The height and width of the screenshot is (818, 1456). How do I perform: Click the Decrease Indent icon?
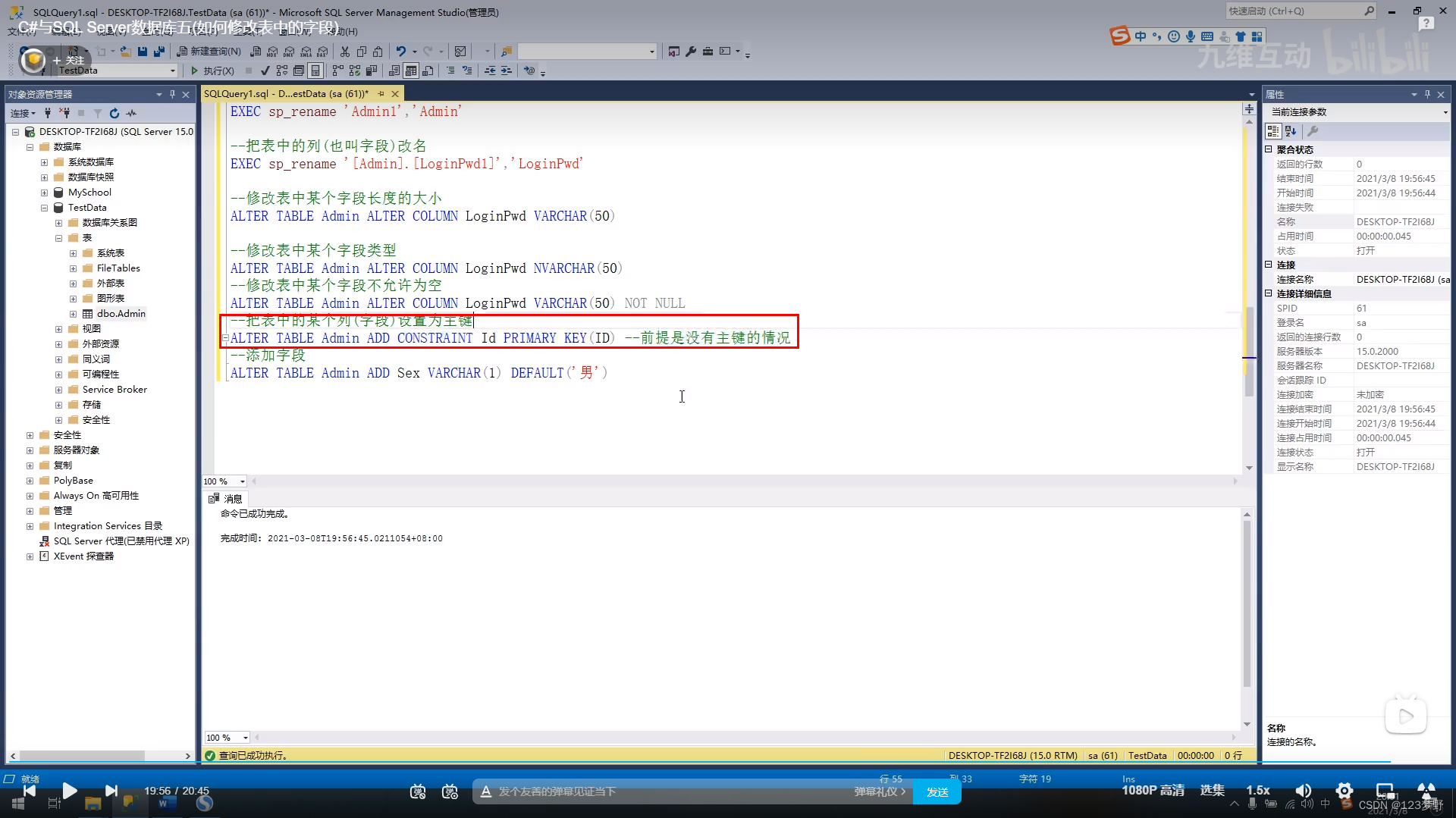coord(490,71)
